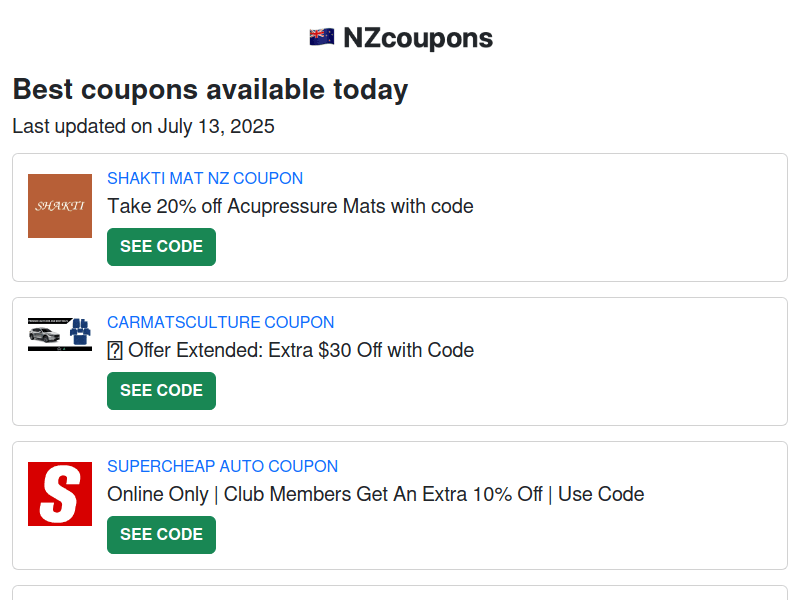Screen dimensions: 800x600
Task: Select the 'Last updated on July 13, 2025' text
Action: pos(142,126)
